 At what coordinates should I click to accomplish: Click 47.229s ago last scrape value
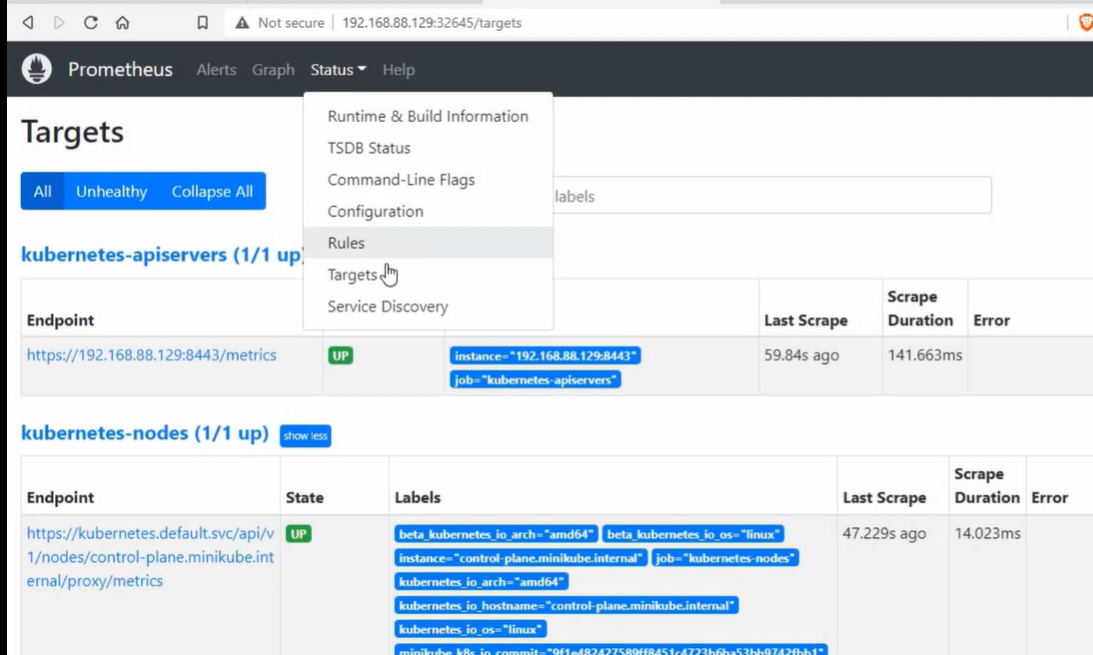pyautogui.click(x=885, y=534)
